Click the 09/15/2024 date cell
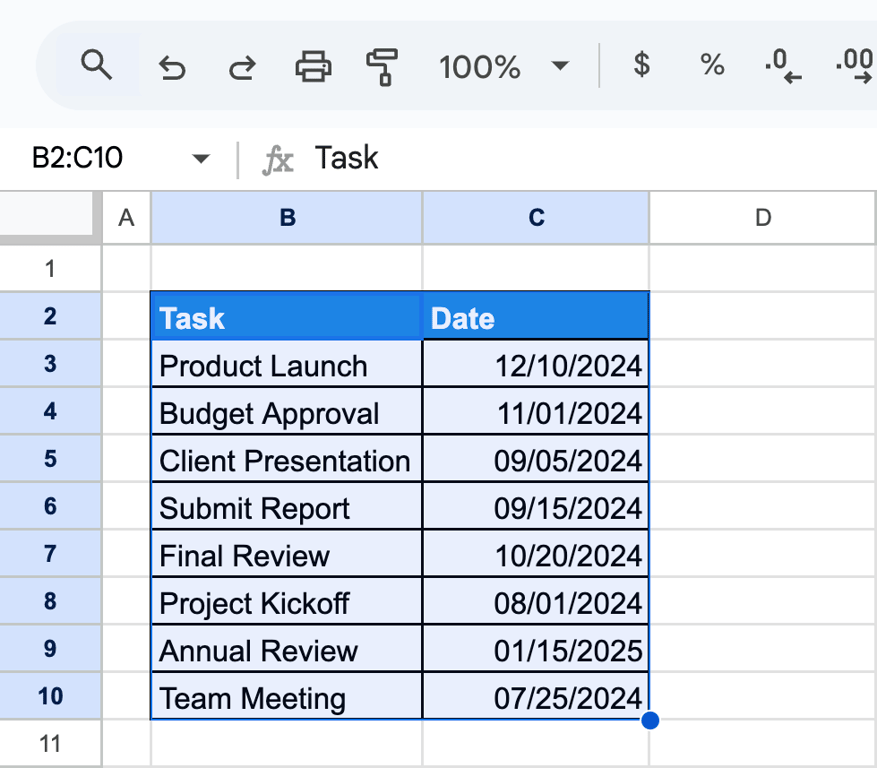877x768 pixels. pos(536,506)
